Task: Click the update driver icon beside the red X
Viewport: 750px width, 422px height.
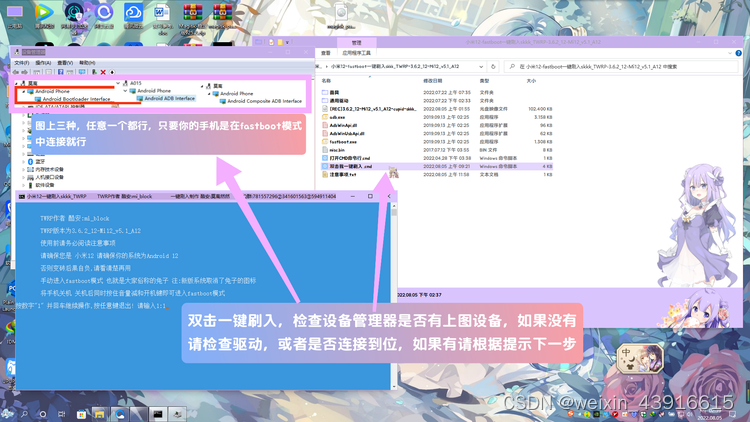Action: click(94, 72)
